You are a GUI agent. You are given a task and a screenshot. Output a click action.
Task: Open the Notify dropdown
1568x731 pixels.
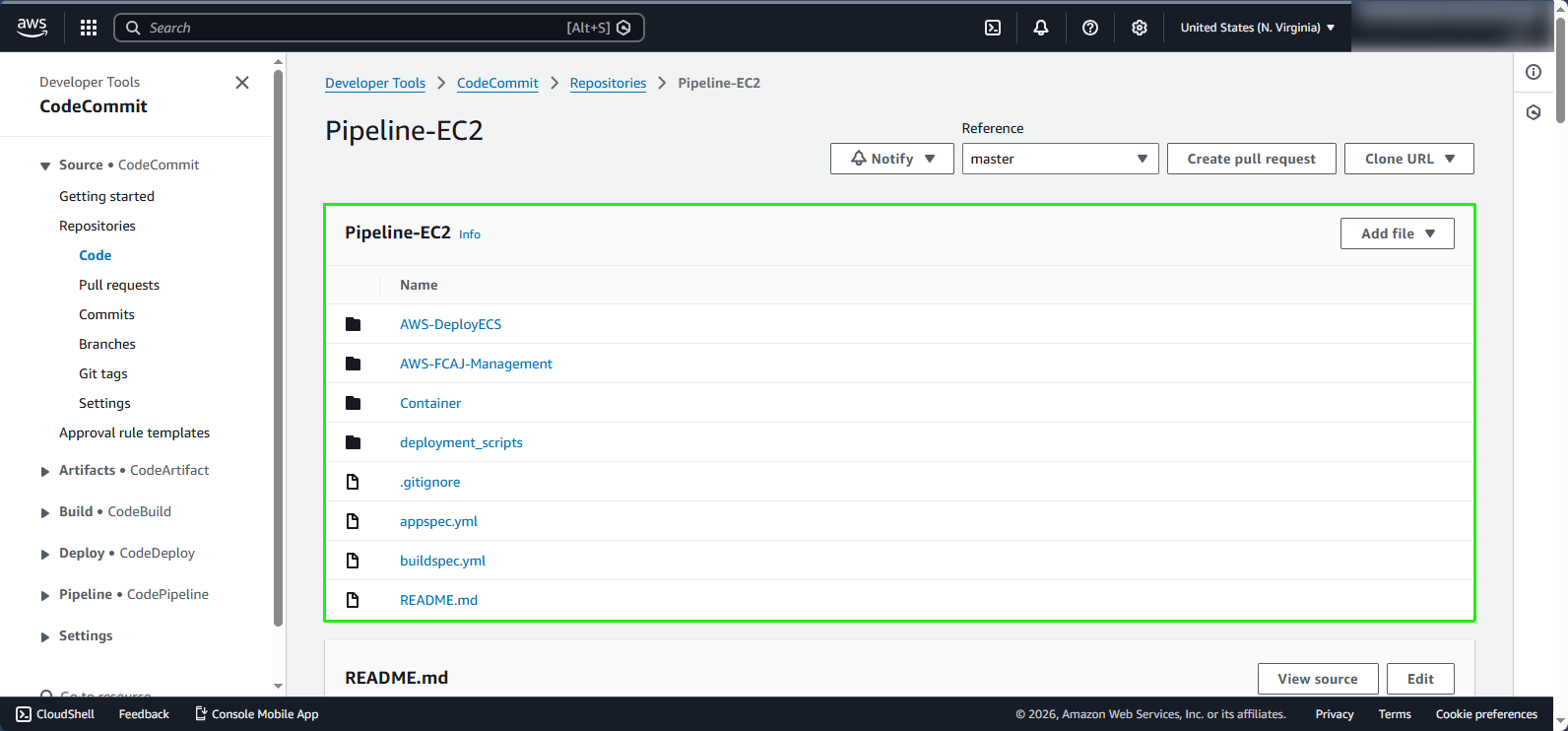[x=892, y=159]
